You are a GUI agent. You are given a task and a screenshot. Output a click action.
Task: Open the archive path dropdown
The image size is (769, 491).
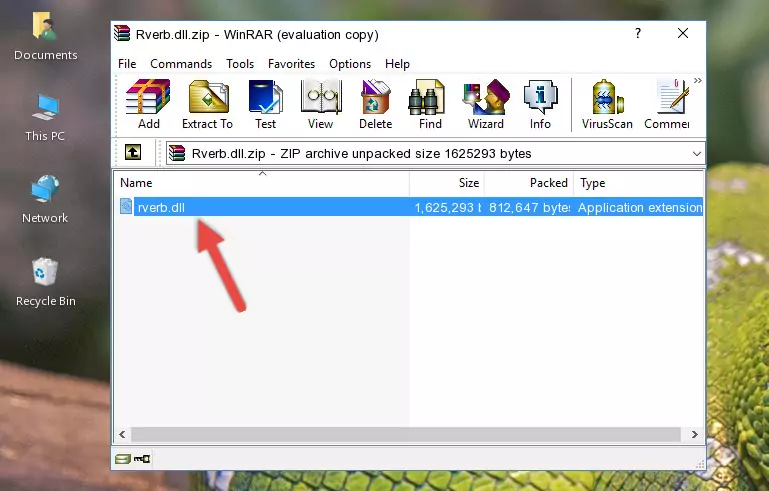tap(696, 154)
